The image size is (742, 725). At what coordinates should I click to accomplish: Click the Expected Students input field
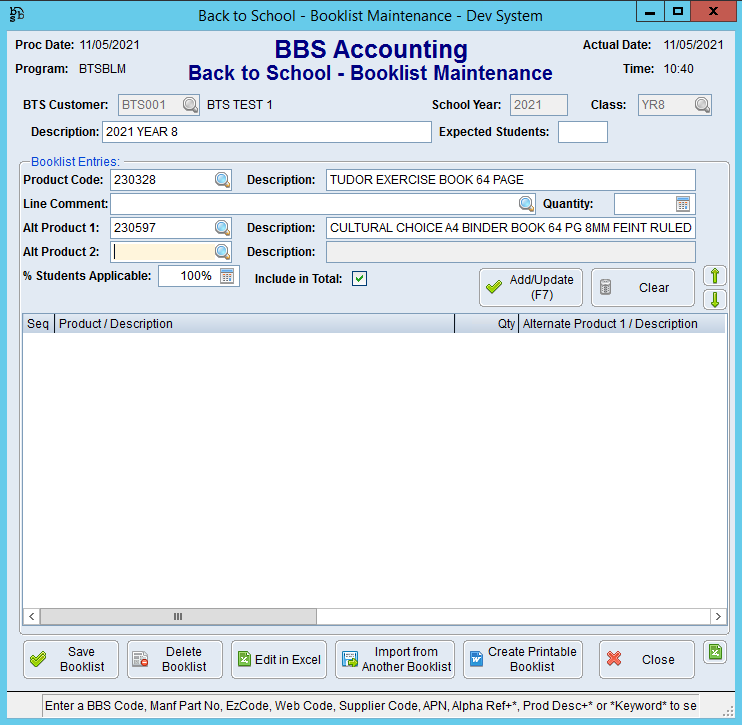click(582, 132)
